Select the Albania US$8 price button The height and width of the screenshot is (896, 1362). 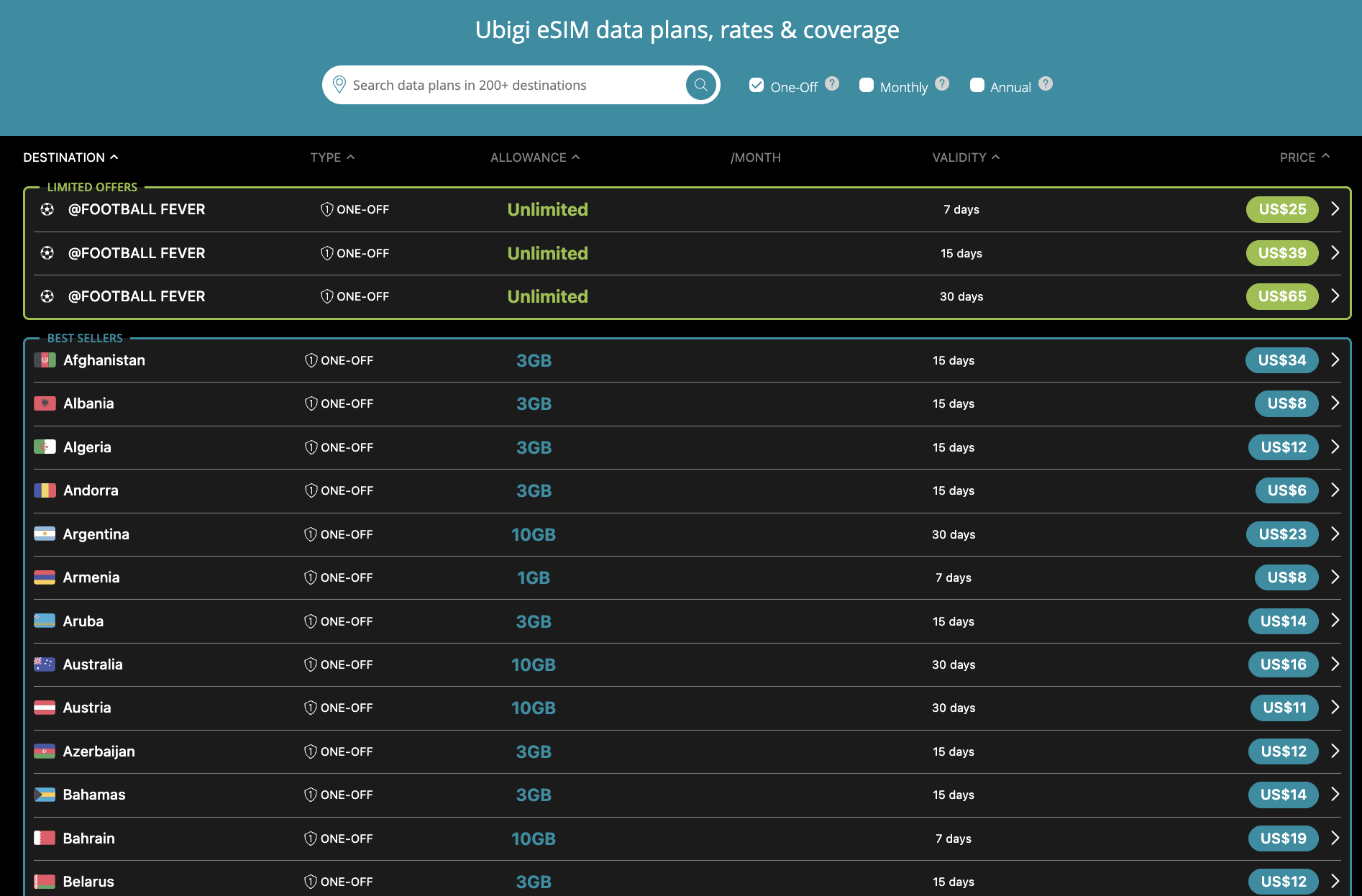(x=1286, y=403)
